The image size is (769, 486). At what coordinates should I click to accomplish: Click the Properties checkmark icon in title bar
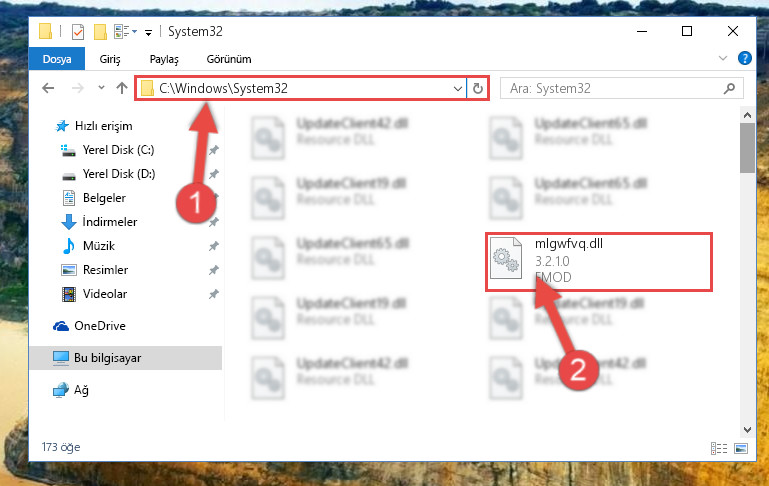(x=77, y=32)
